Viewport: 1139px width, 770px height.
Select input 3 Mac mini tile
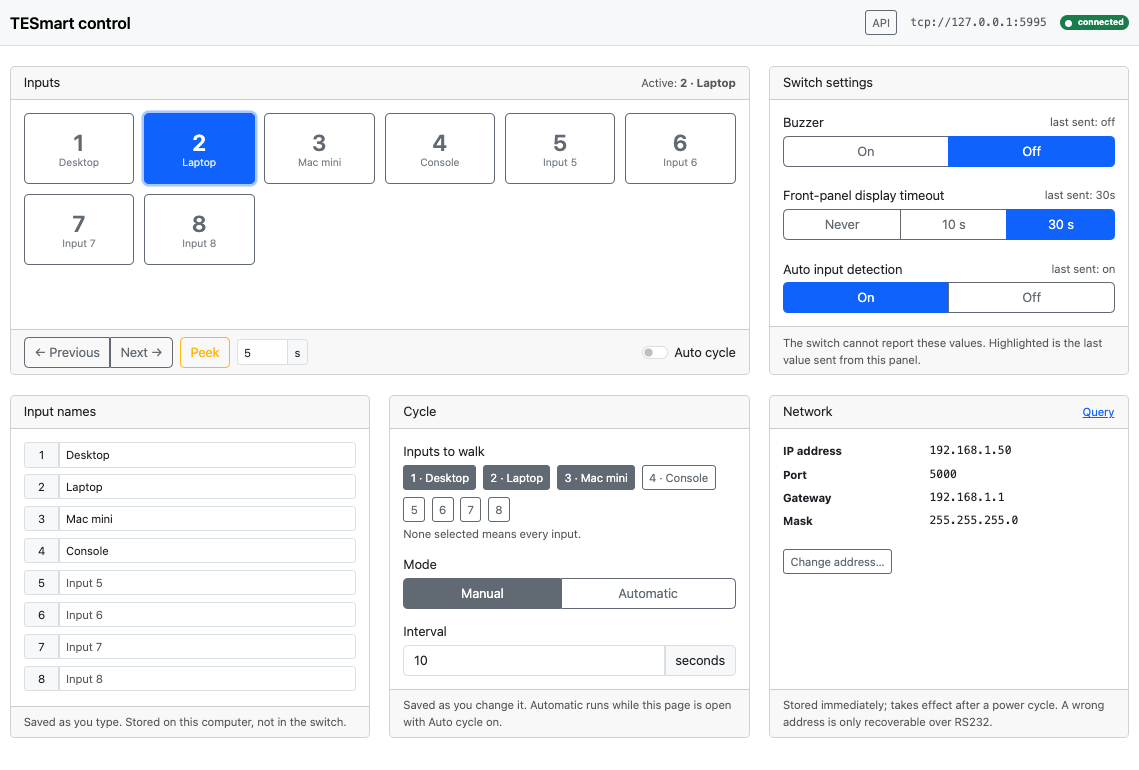coord(319,148)
